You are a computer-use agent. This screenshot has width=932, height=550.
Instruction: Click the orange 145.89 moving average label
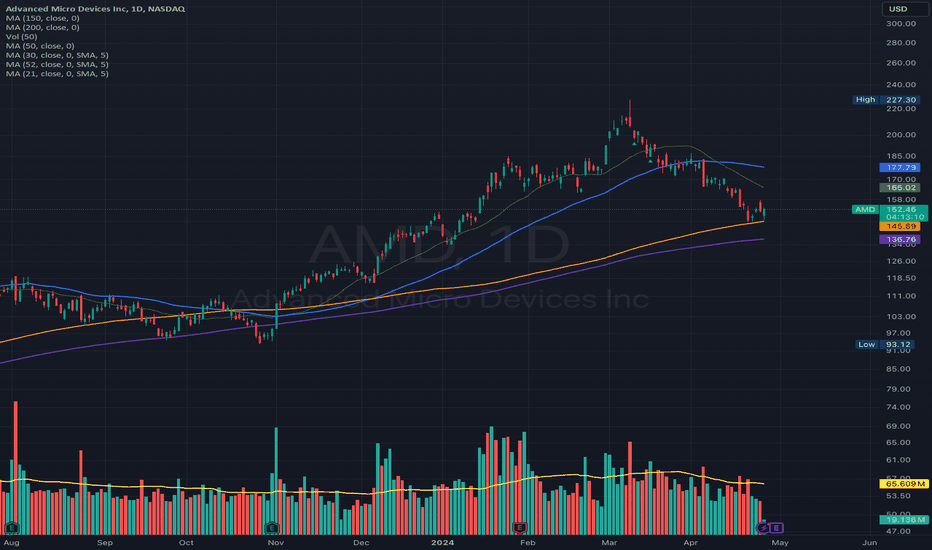[x=900, y=227]
